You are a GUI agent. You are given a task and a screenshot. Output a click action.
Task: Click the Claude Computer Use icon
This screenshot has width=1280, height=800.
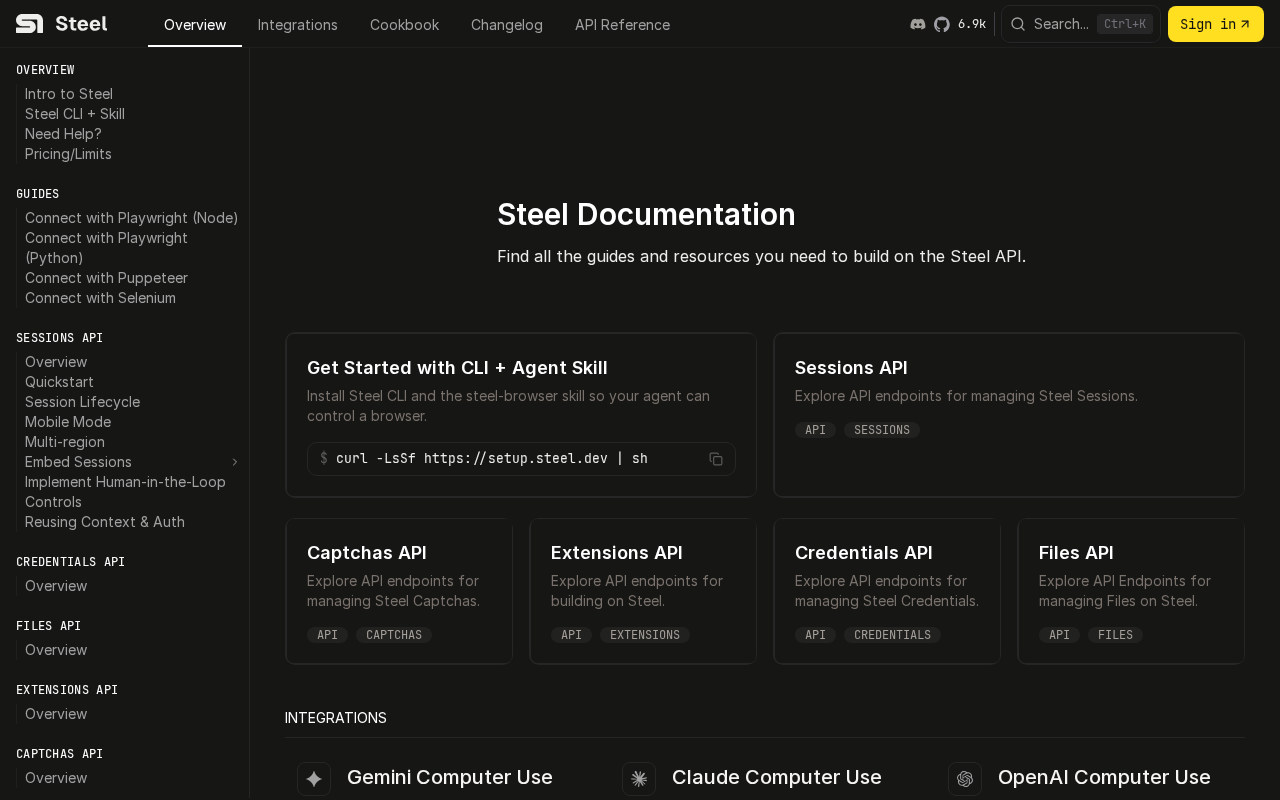[x=639, y=779]
